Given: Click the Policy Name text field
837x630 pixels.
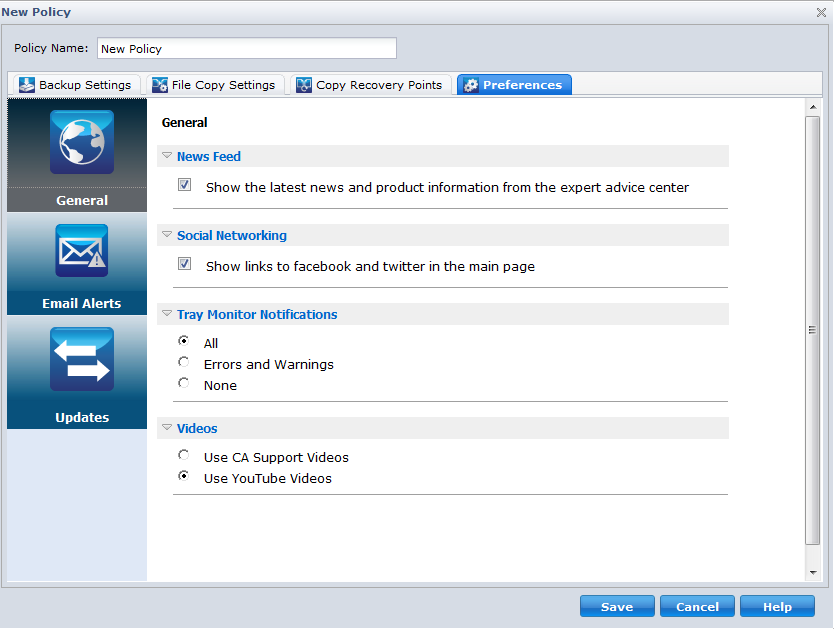Looking at the screenshot, I should coord(246,48).
